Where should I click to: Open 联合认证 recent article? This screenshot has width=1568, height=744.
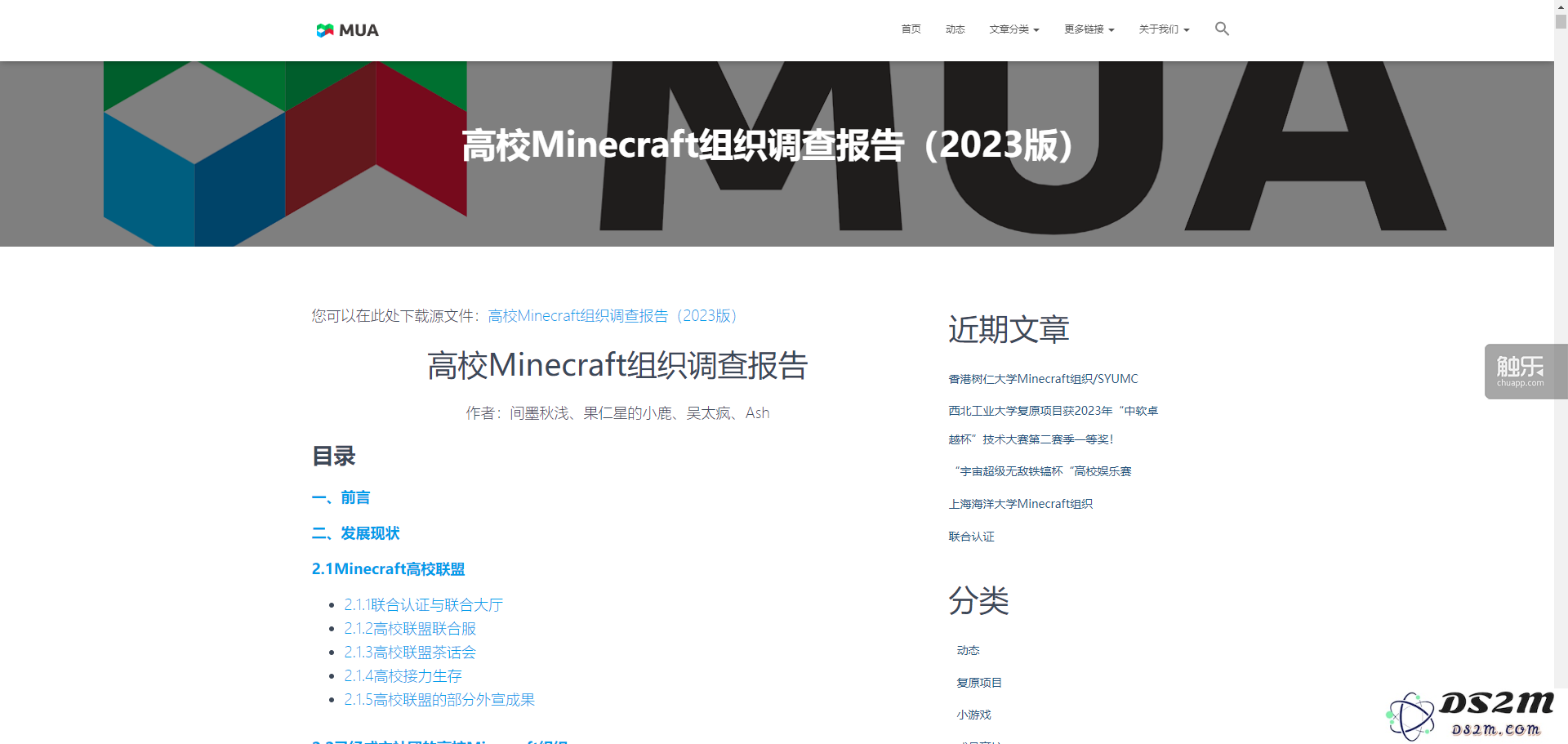(971, 537)
